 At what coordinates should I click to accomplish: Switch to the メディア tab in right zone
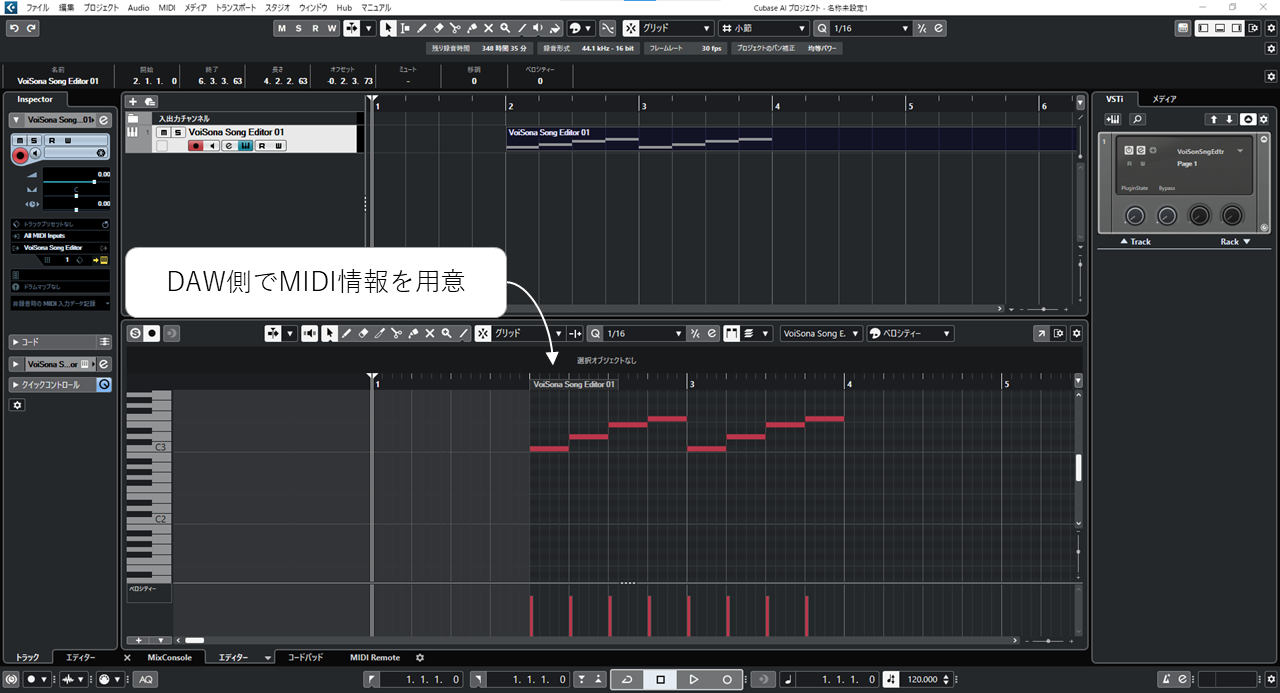[x=1164, y=99]
